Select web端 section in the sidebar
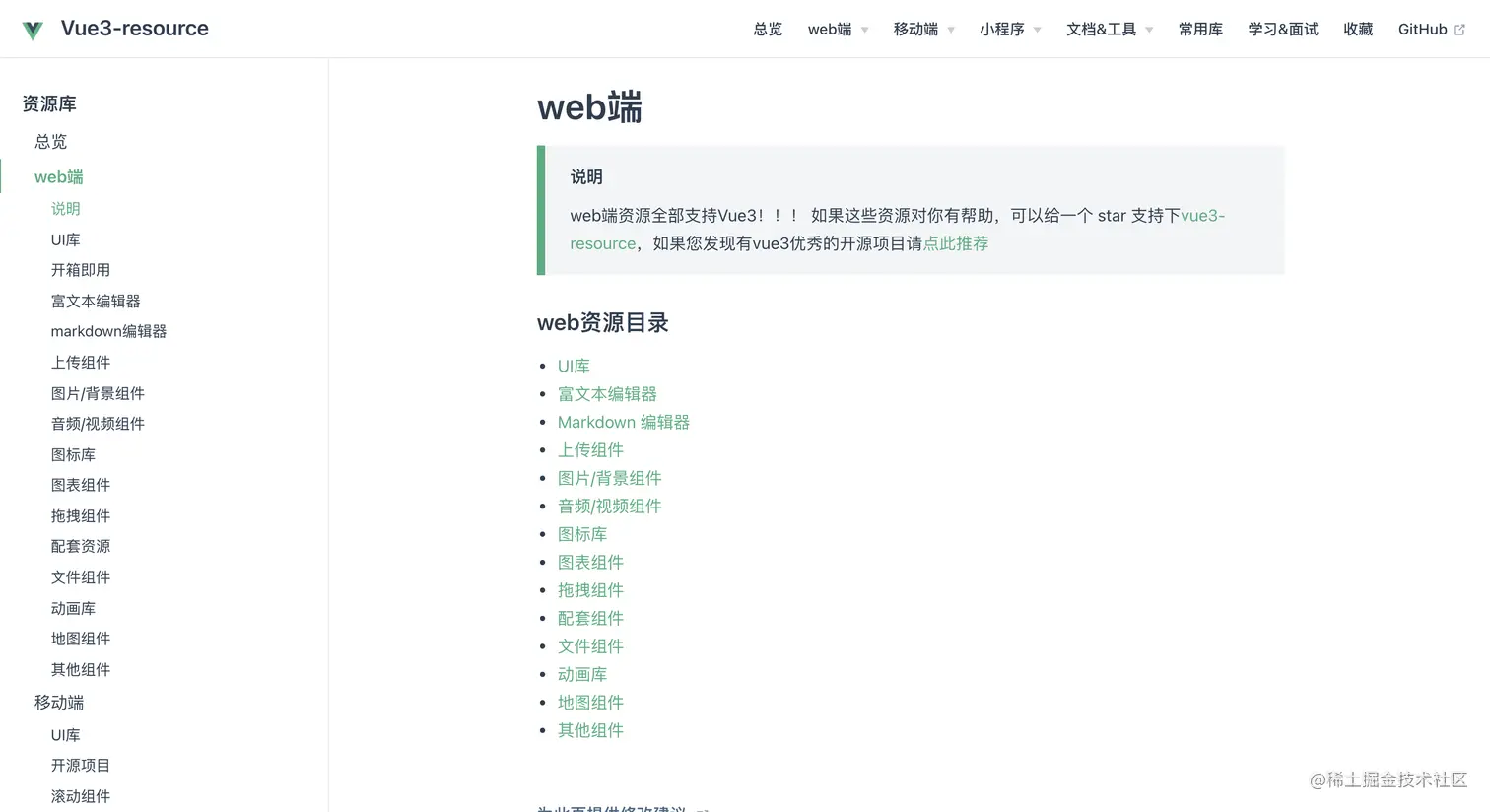This screenshot has height=812, width=1490. point(59,177)
